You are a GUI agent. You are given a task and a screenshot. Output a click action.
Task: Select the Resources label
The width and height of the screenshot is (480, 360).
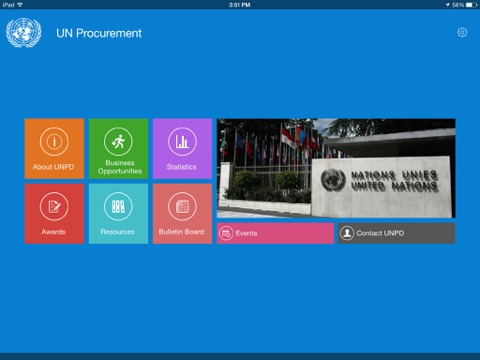117,232
